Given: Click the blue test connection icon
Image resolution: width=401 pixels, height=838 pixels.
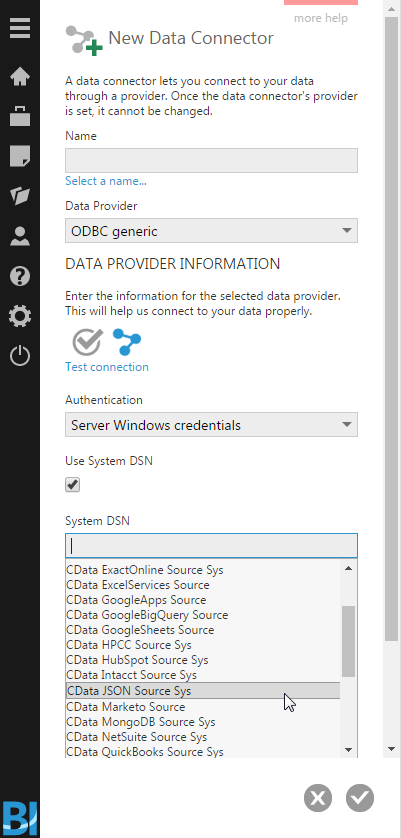Looking at the screenshot, I should [x=127, y=342].
